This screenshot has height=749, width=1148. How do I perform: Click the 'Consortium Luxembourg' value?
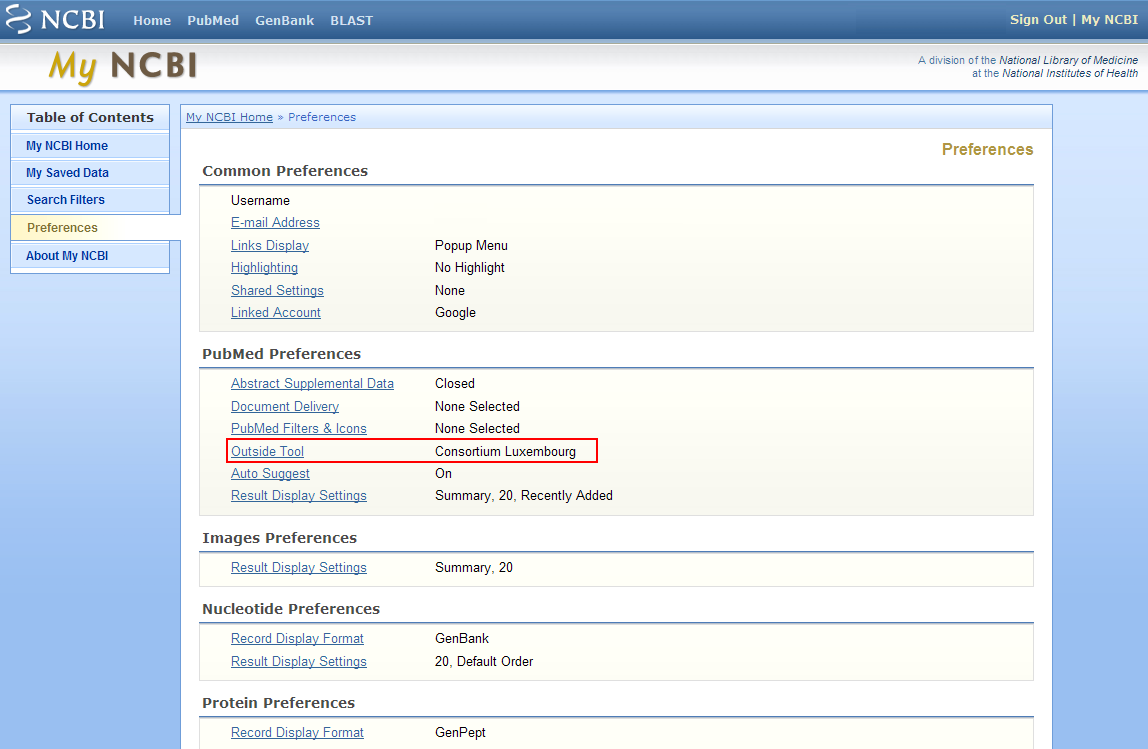point(505,452)
